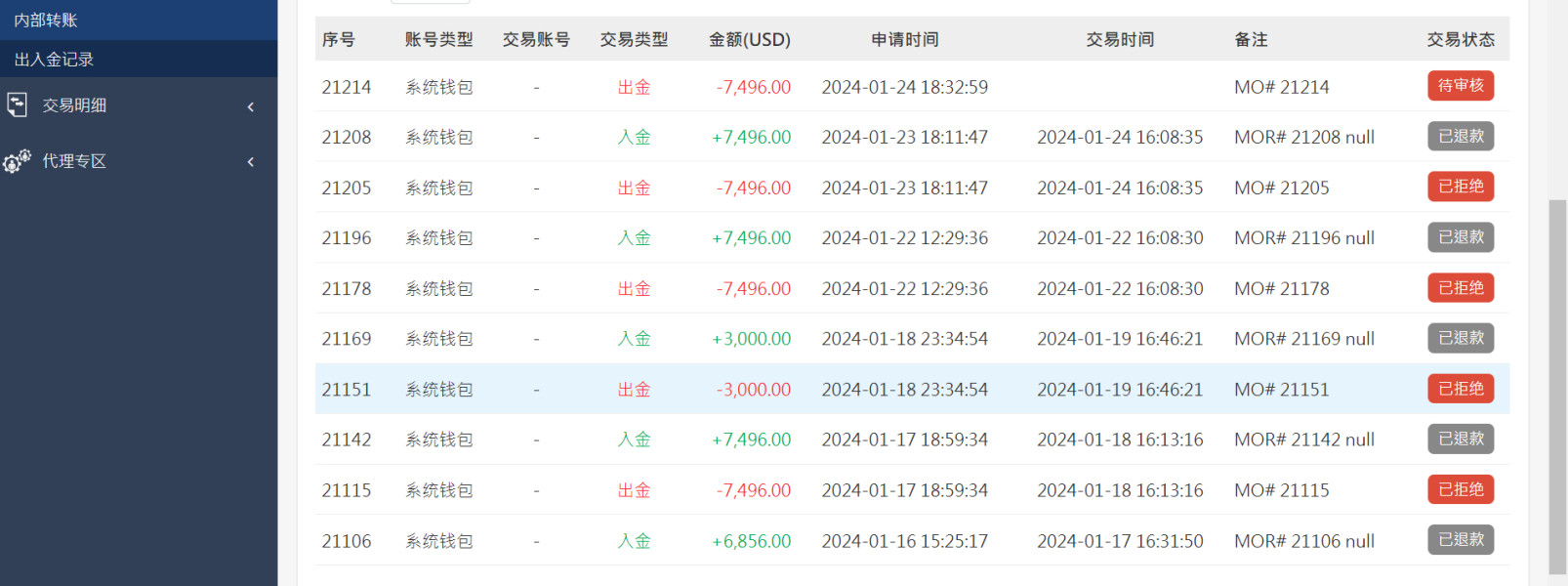Select serial number 21142
The width and height of the screenshot is (1568, 586).
click(347, 440)
